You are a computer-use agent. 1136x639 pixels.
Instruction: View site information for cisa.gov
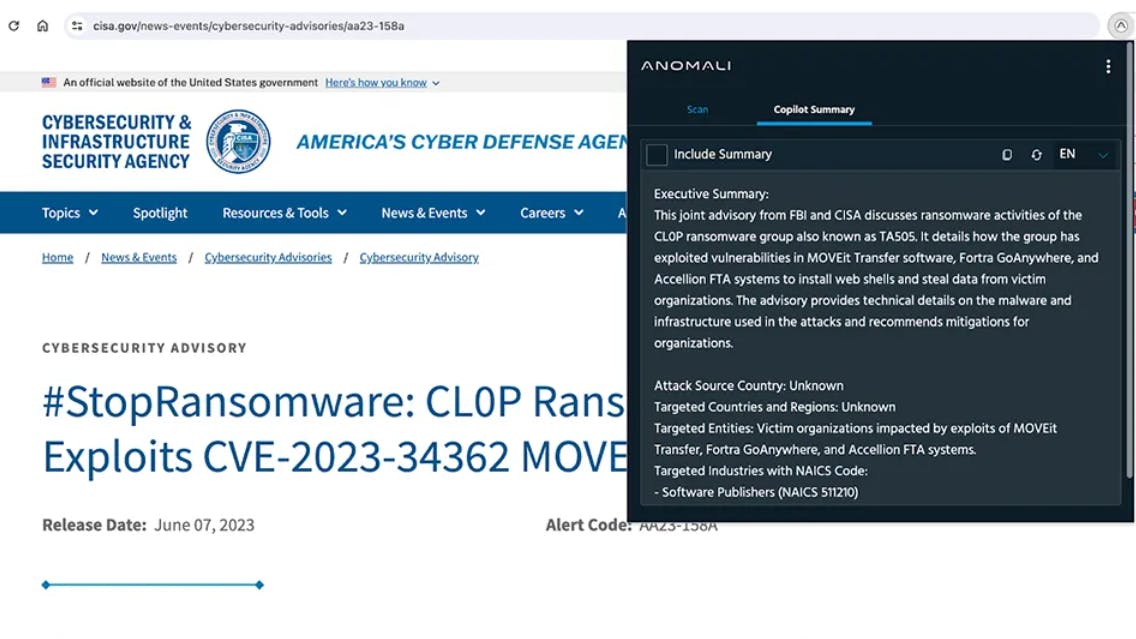pos(77,27)
